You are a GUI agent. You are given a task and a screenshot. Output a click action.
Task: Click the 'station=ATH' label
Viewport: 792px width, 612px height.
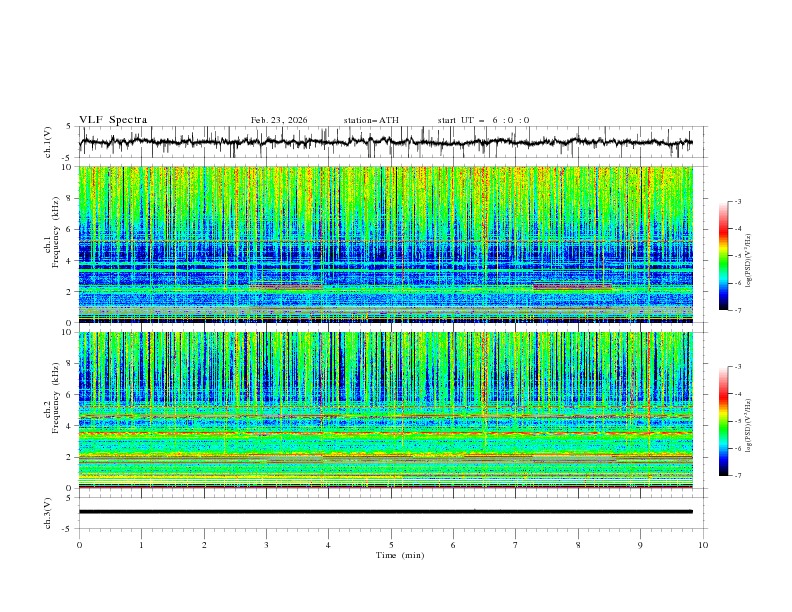371,120
